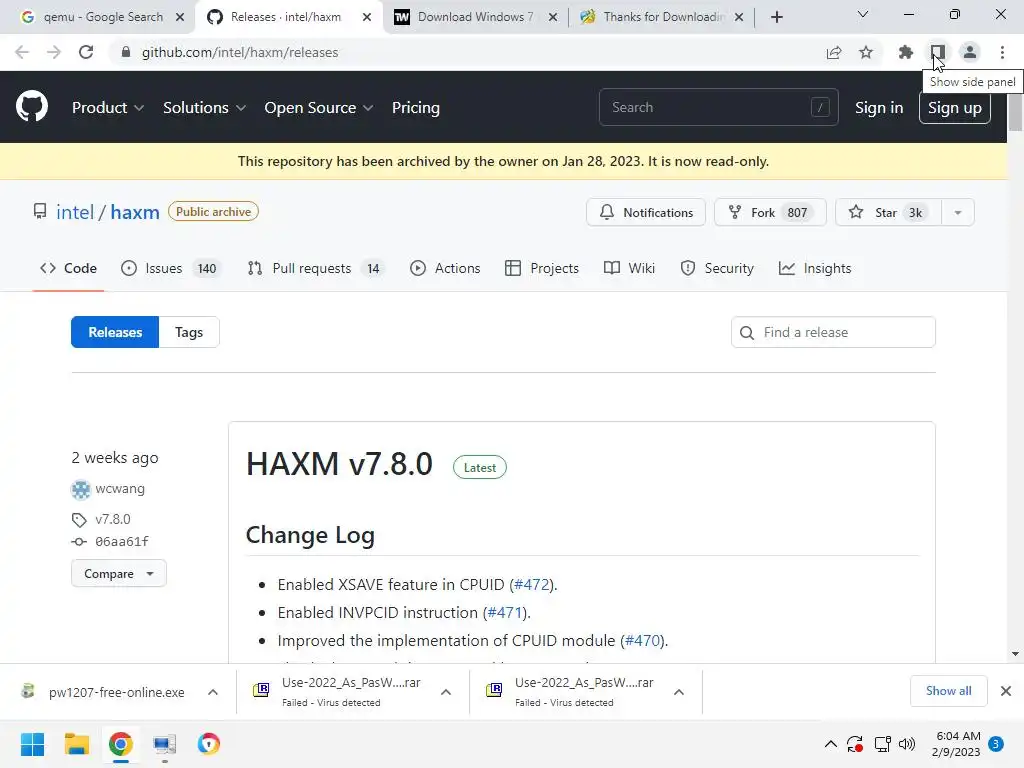Expand first Use-2022 rar download options
Image resolution: width=1024 pixels, height=768 pixels.
click(446, 692)
